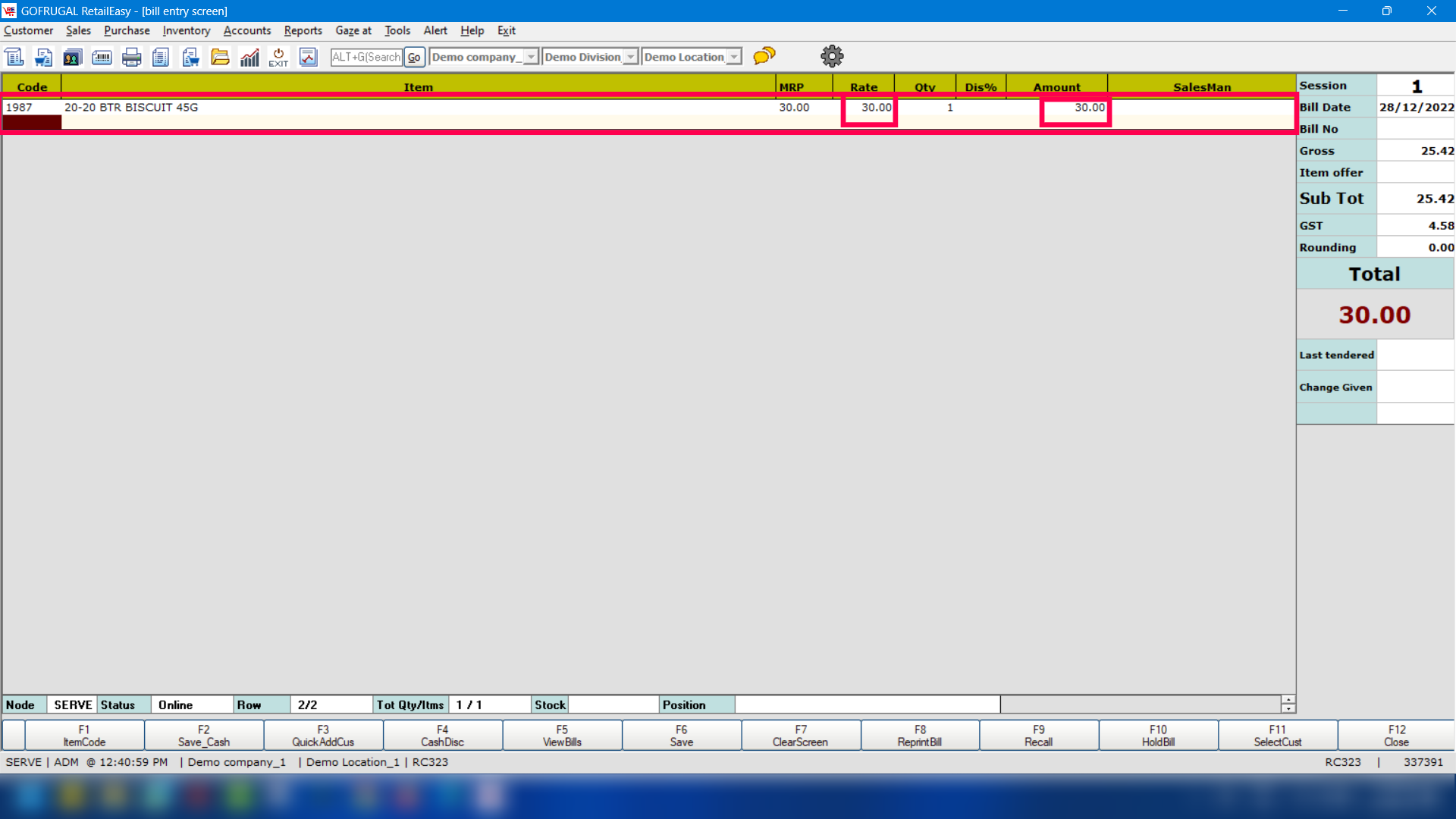Click the barcode icon in toolbar

(x=102, y=57)
